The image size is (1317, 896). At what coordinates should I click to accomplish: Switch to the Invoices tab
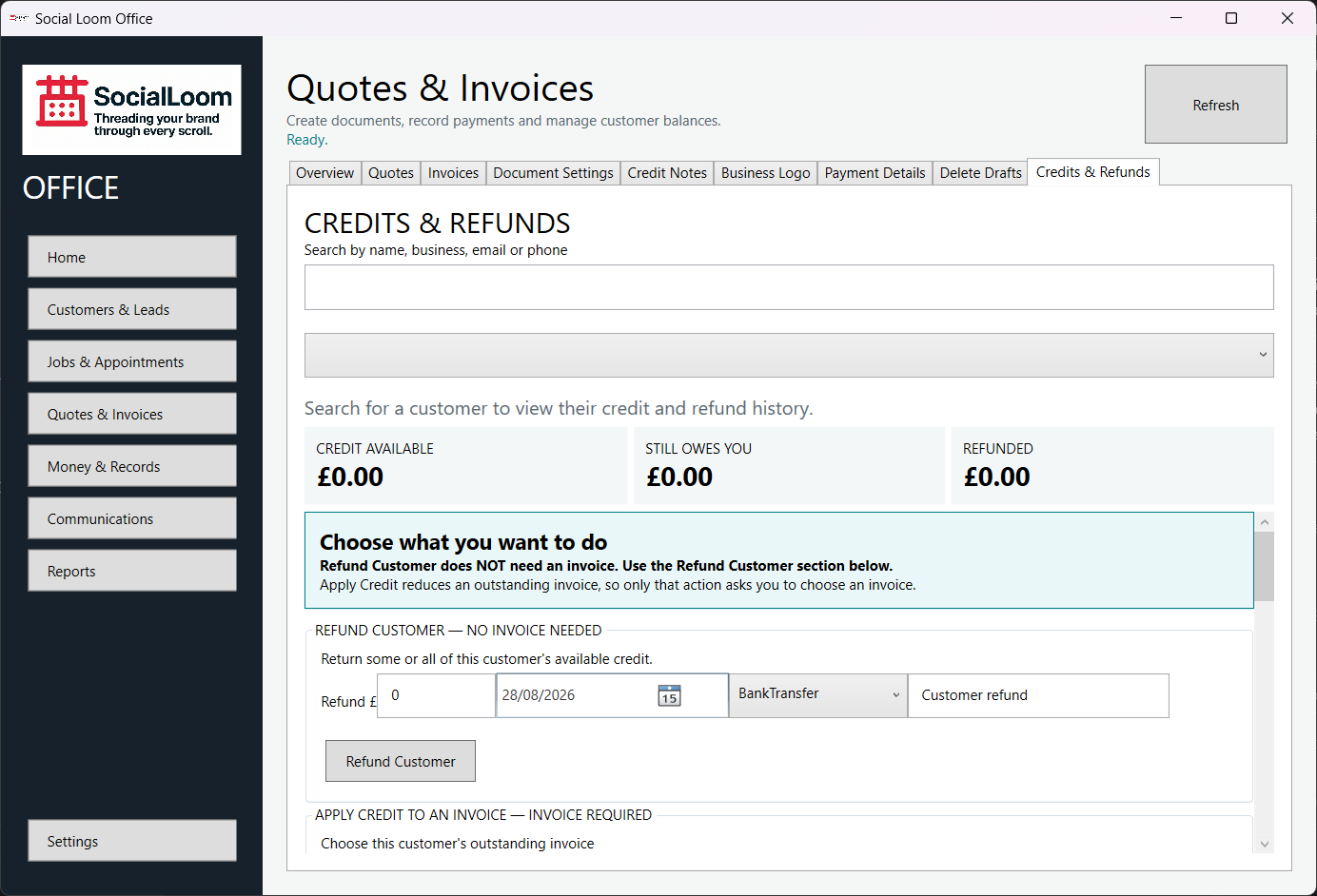point(453,173)
